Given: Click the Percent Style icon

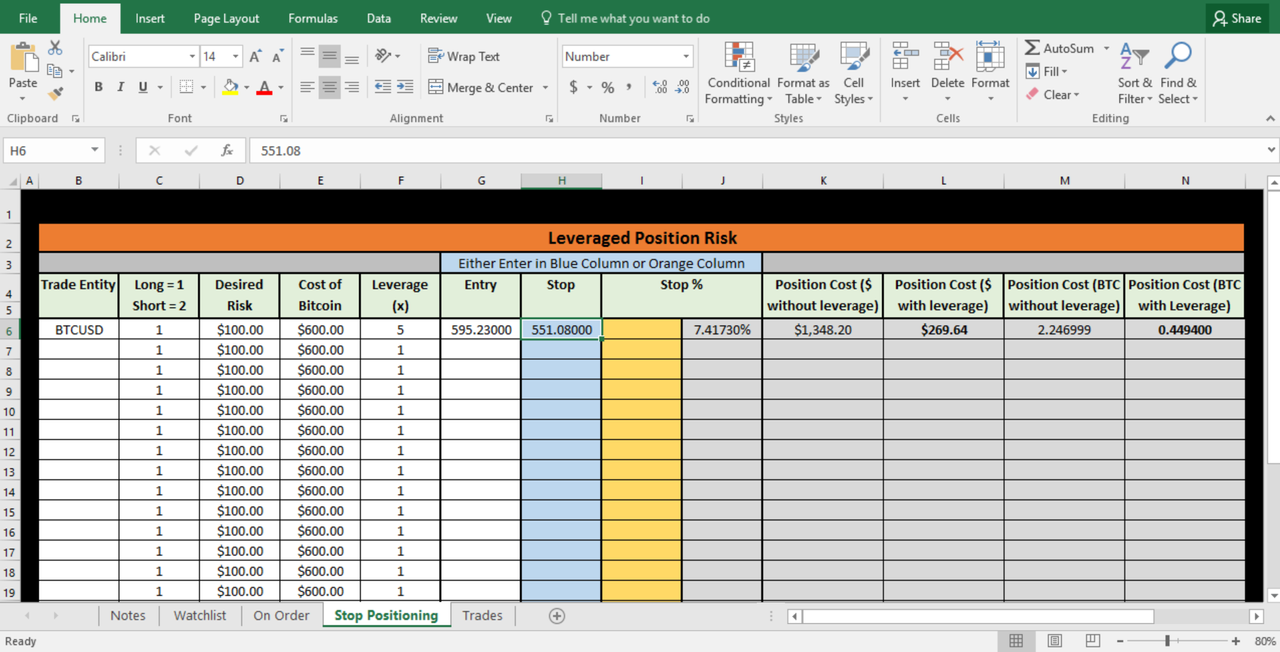Looking at the screenshot, I should coord(607,88).
